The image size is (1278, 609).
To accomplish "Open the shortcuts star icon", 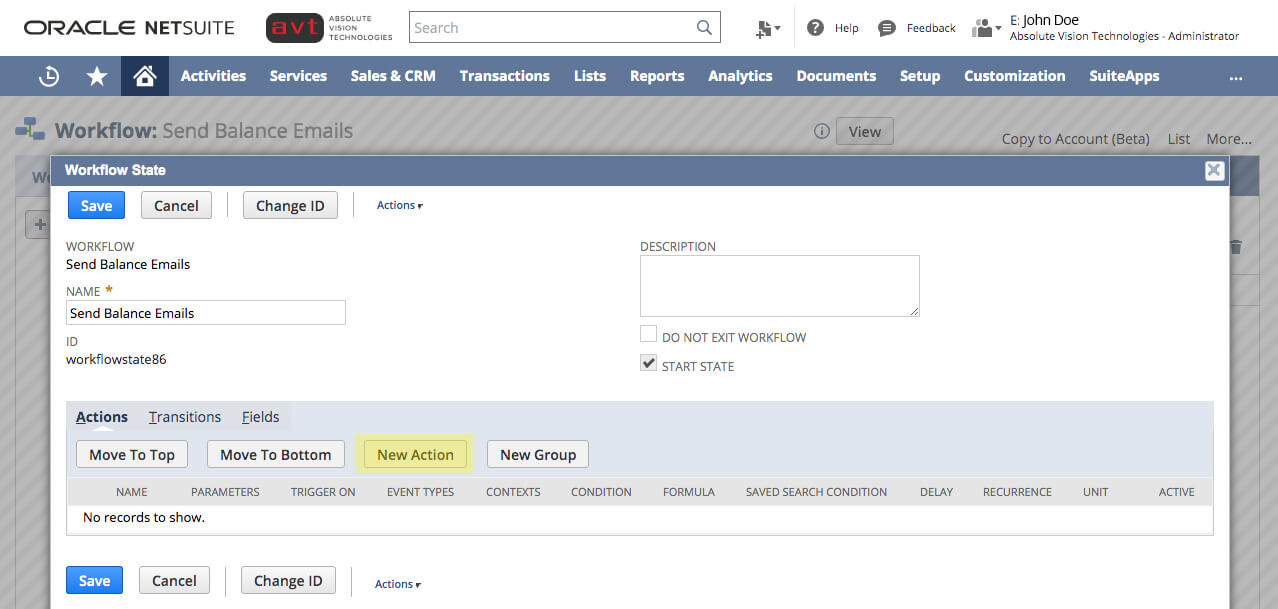I will coord(95,76).
